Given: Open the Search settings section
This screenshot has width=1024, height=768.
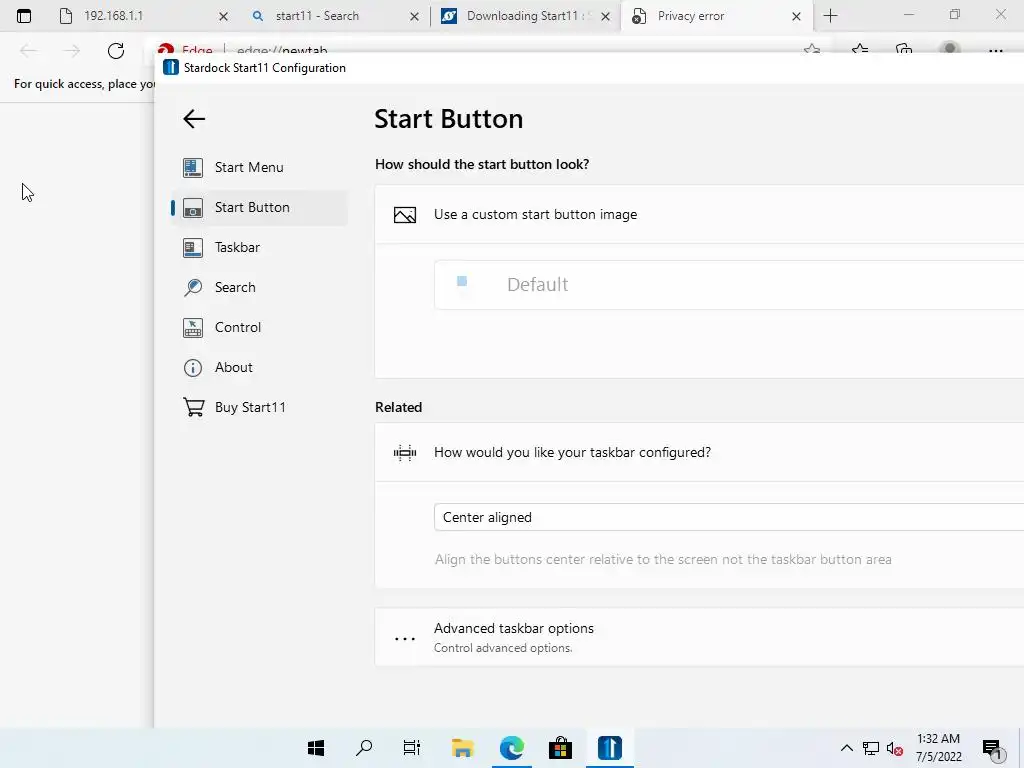Looking at the screenshot, I should pyautogui.click(x=259, y=287).
